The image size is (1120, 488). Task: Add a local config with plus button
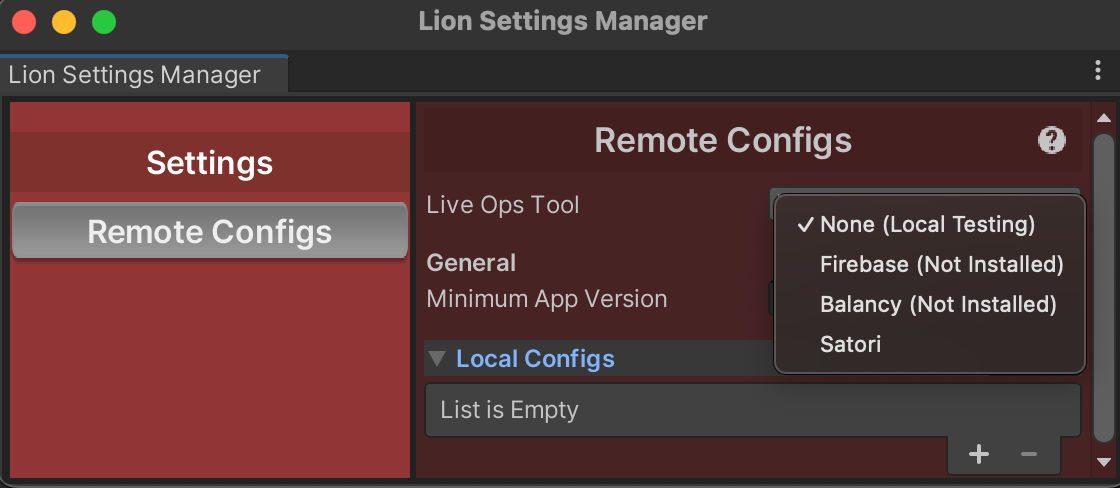point(979,454)
